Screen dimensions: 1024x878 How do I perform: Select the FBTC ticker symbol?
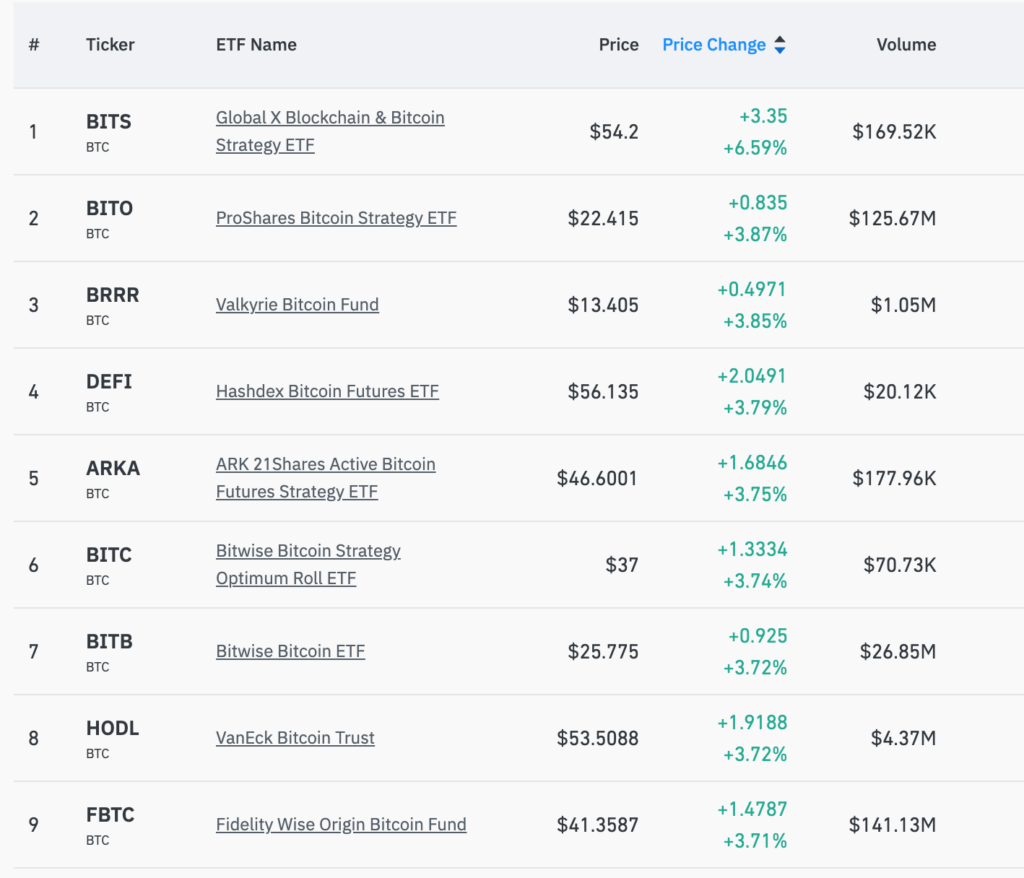click(x=110, y=816)
